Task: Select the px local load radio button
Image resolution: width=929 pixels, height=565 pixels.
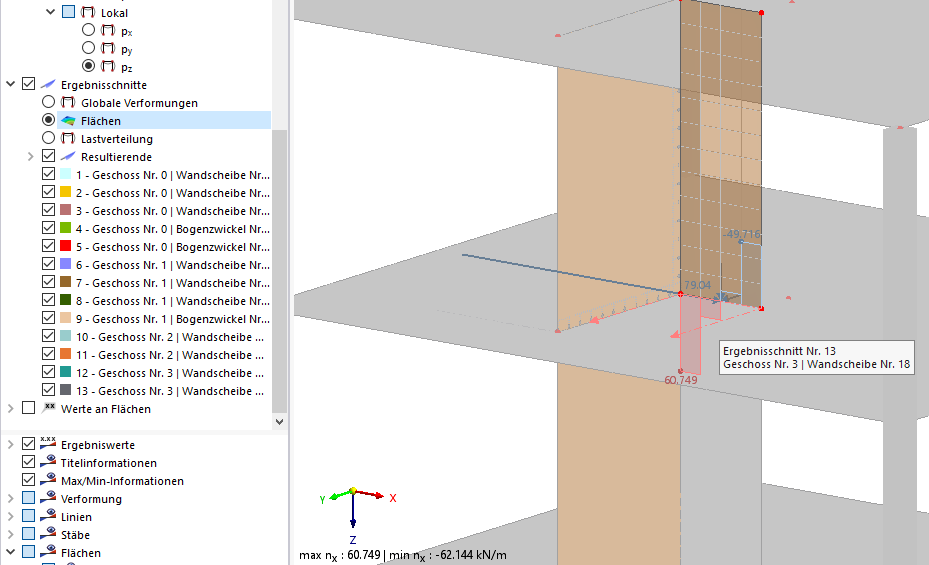Action: [88, 30]
